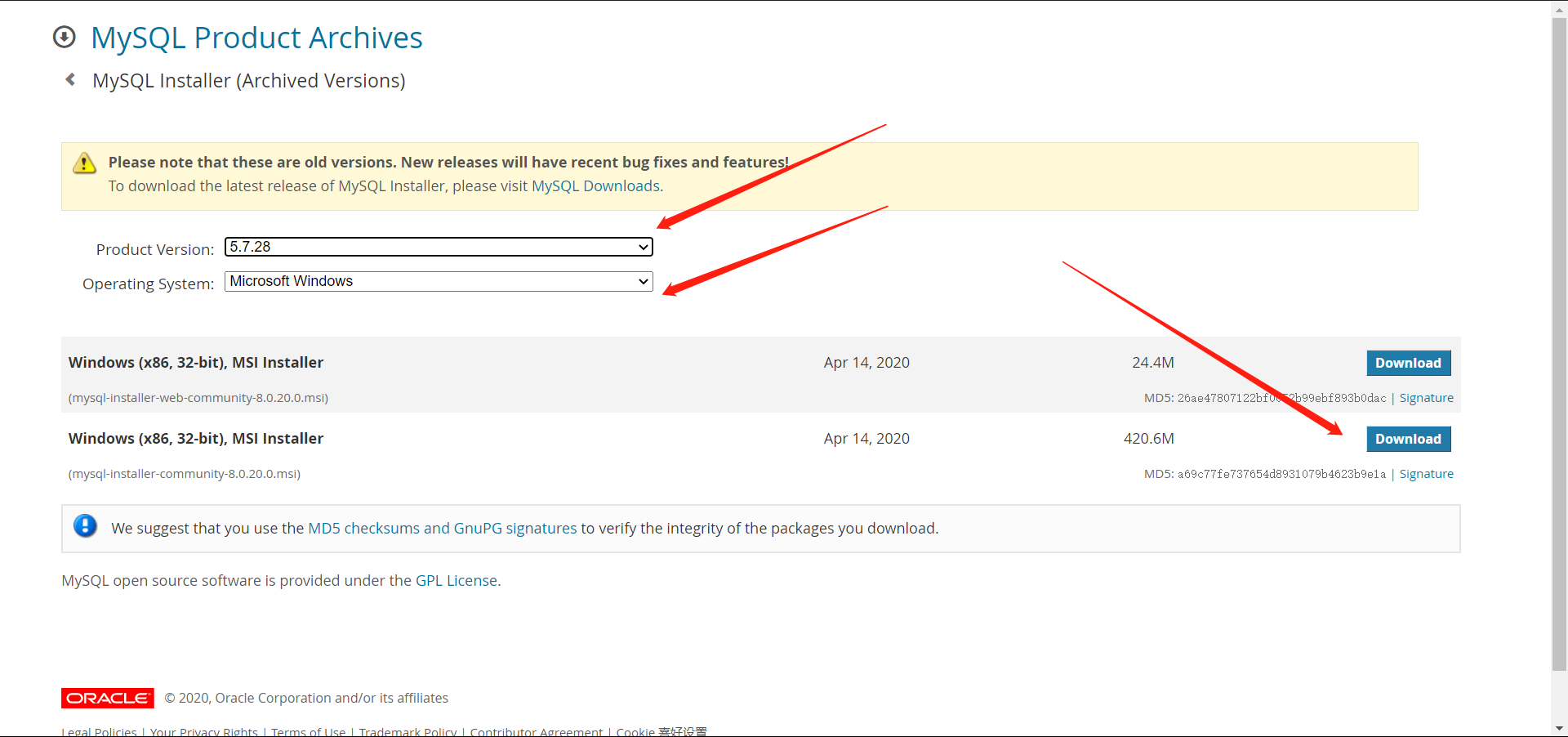Click the file name mysql-installer-community-8.0.20.0.msi
The image size is (1568, 737).
185,474
